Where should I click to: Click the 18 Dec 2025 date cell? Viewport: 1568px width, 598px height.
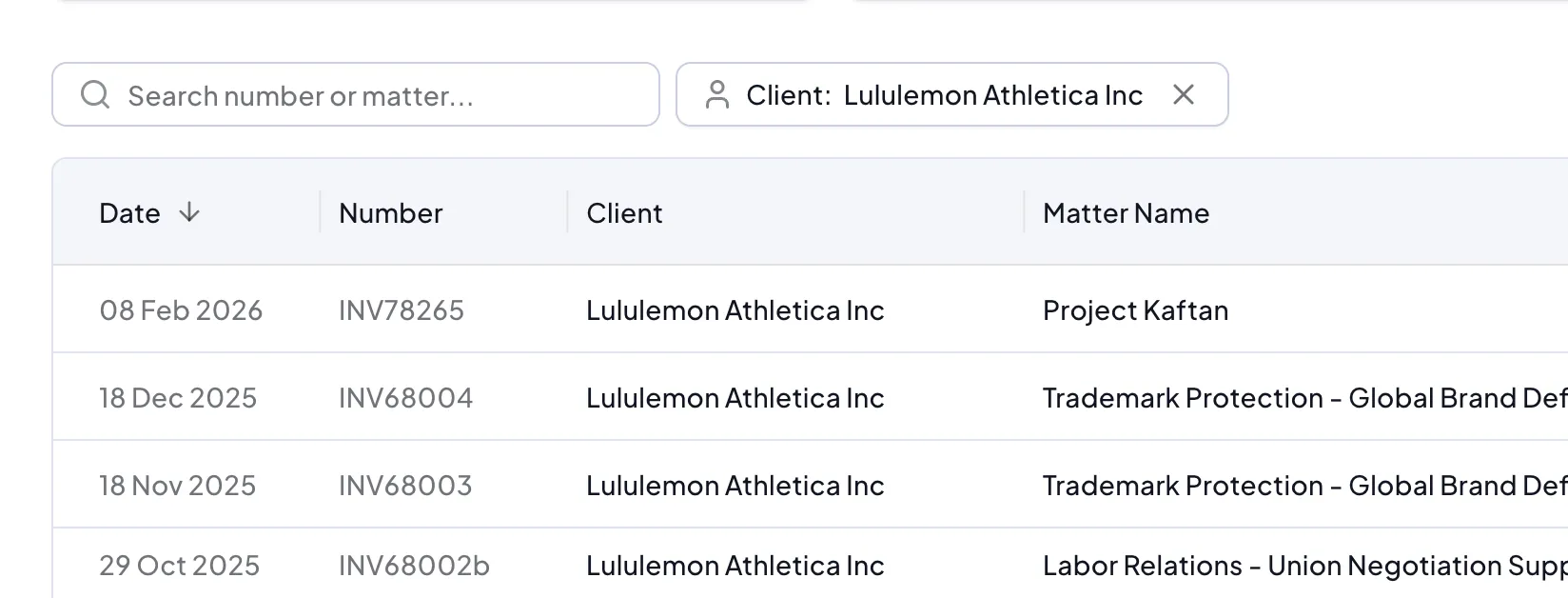[x=178, y=398]
